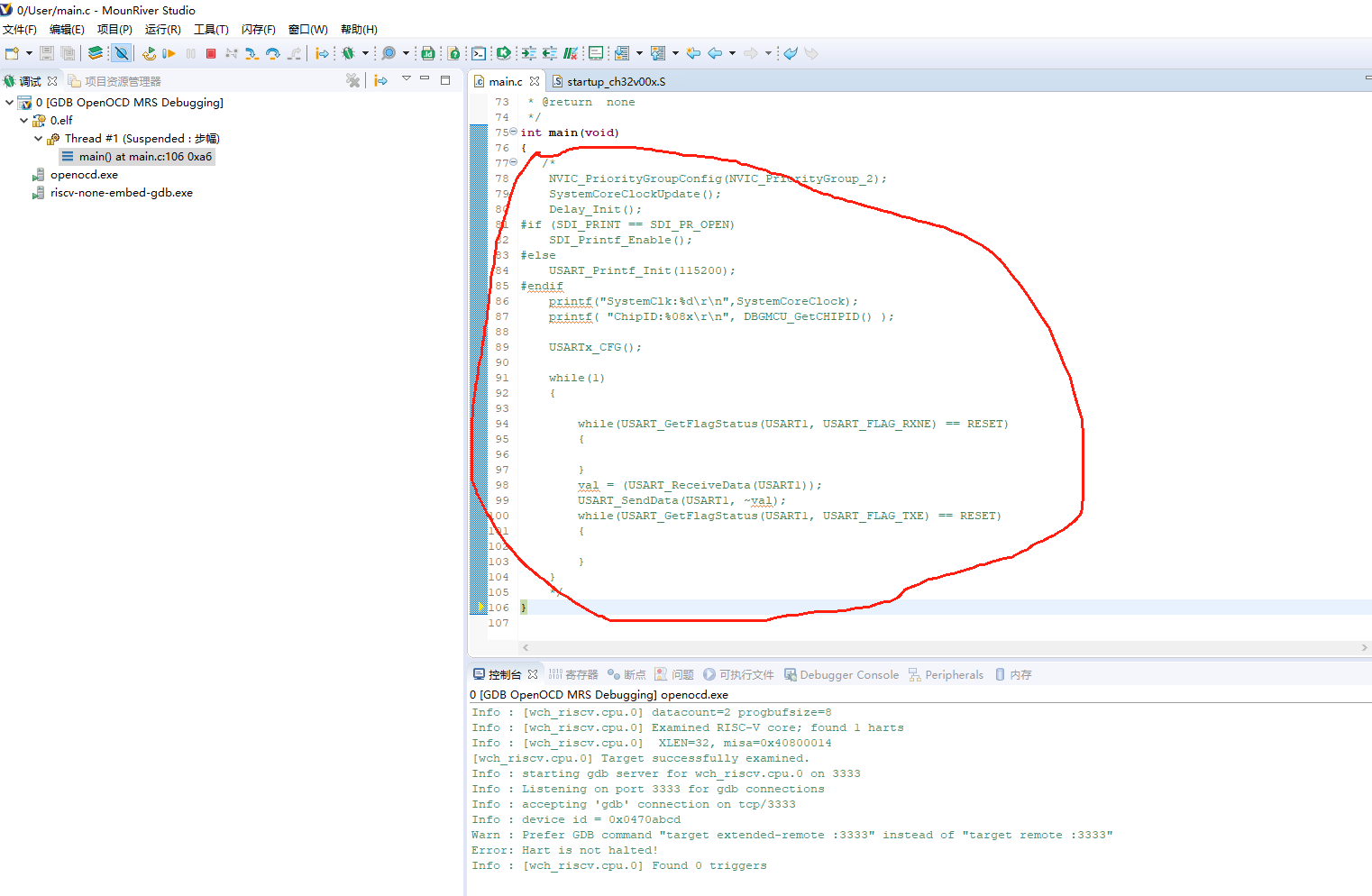
Task: Click the Debug bug icon in toolbar
Action: [347, 53]
